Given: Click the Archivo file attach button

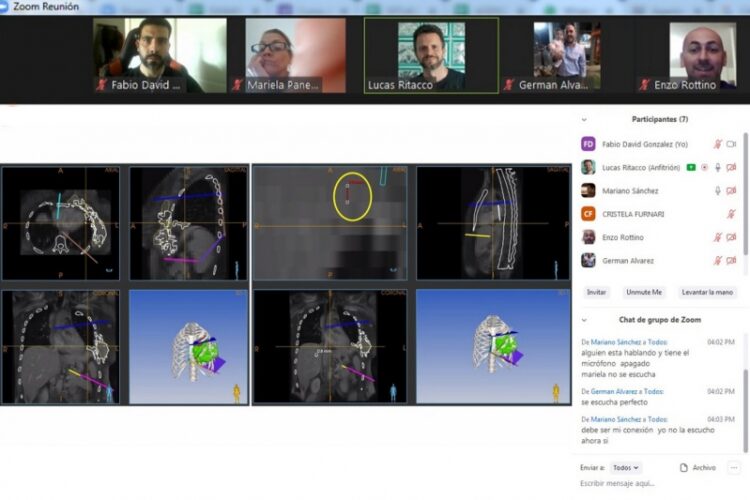Looking at the screenshot, I should (697, 467).
